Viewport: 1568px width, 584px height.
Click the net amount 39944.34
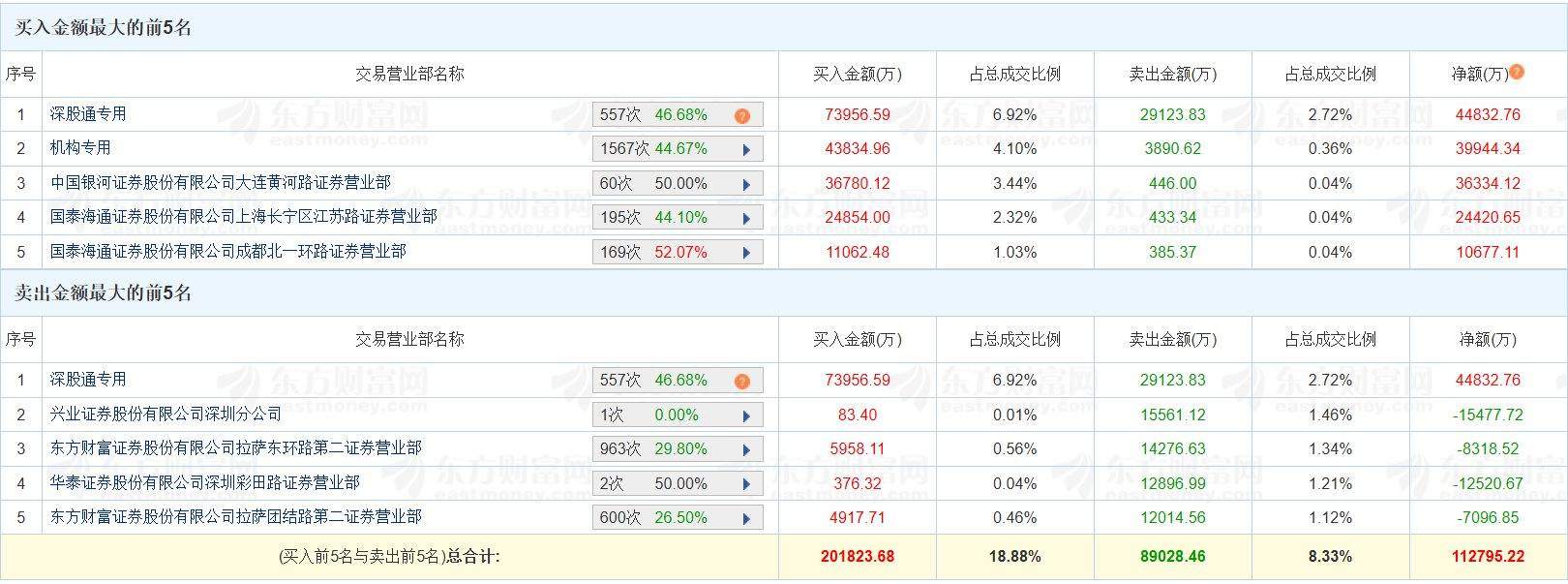pos(1488,149)
